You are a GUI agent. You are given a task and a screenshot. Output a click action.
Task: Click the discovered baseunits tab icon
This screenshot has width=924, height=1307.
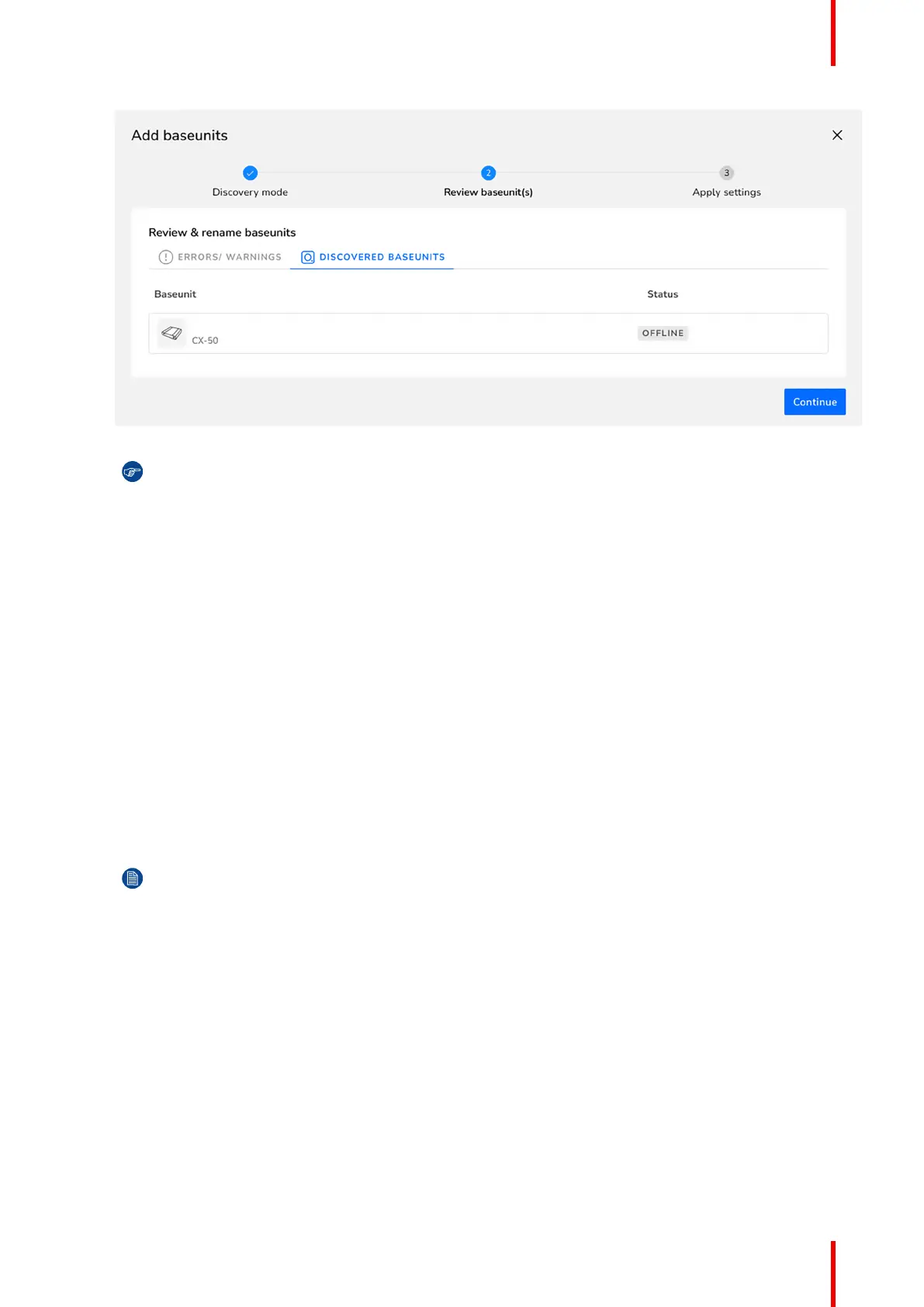[308, 257]
